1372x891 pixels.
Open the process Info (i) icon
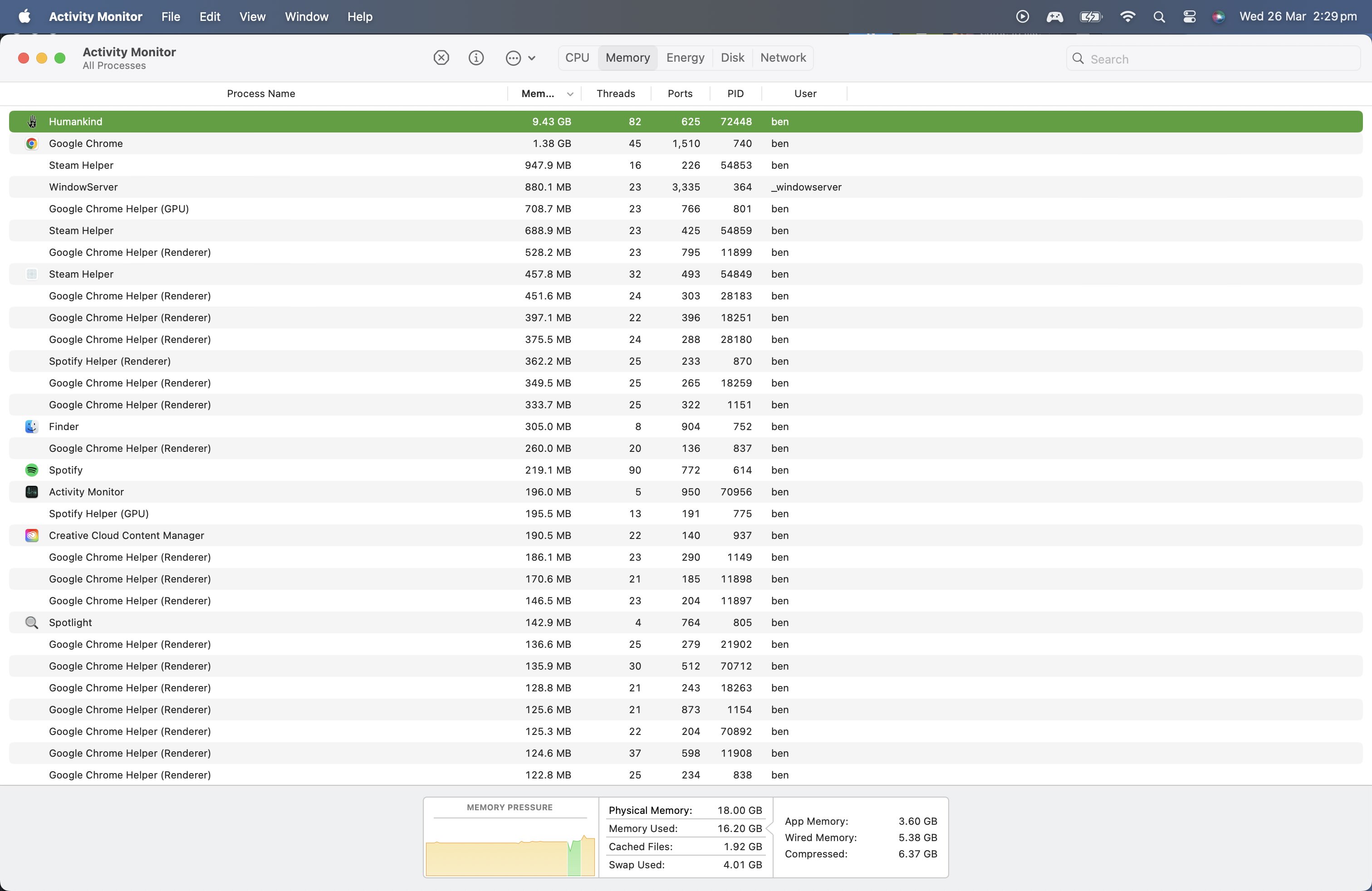click(476, 58)
